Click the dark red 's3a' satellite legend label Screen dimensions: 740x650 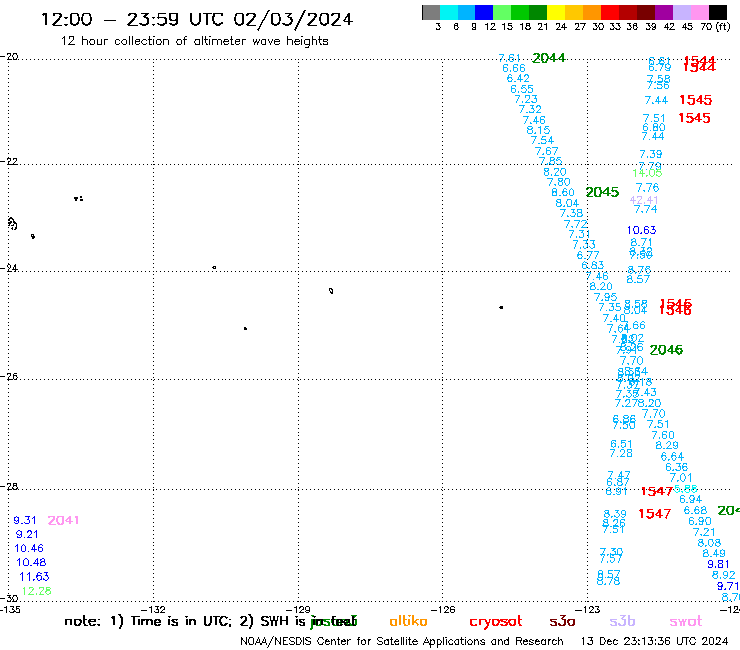(562, 621)
